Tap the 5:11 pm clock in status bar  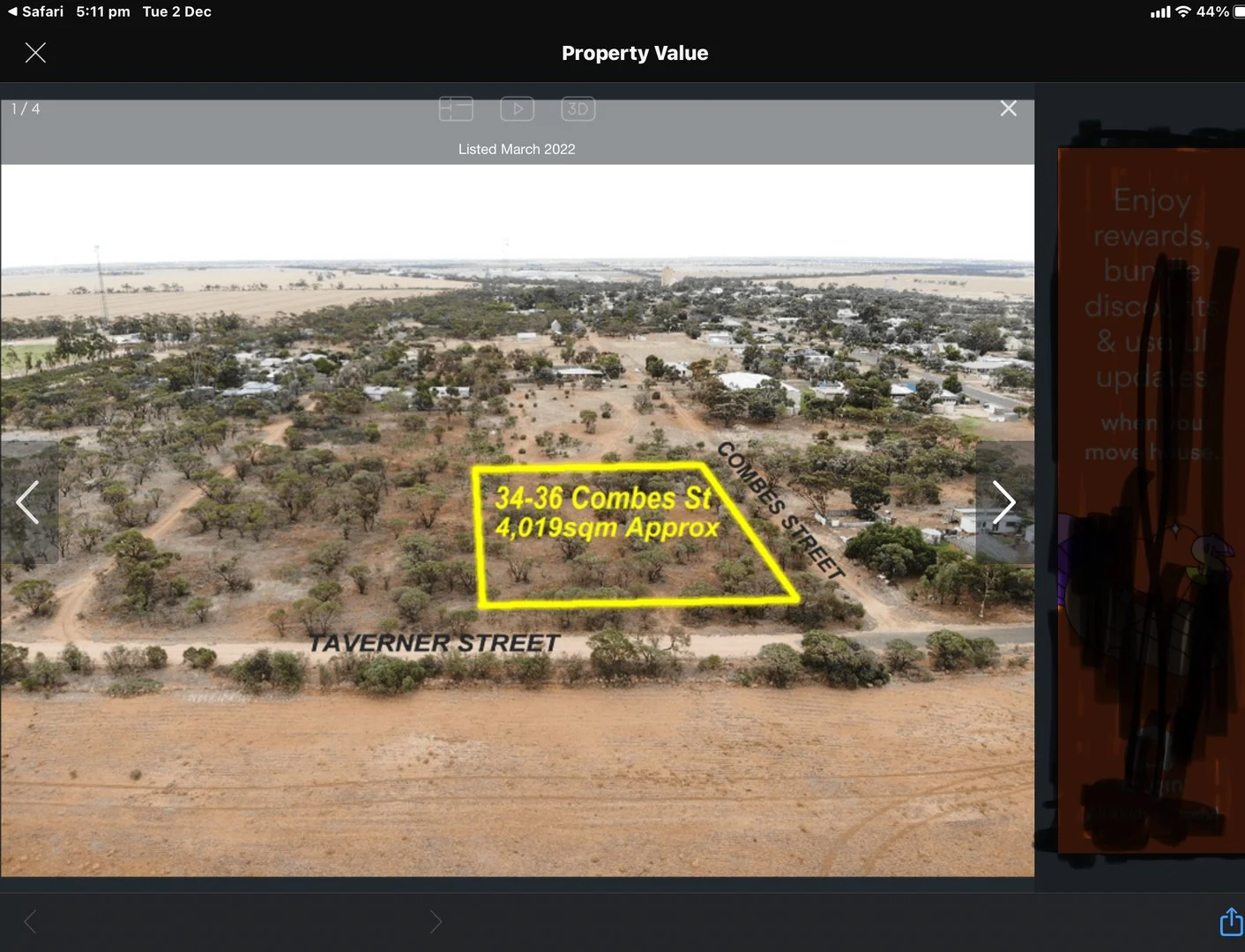[103, 11]
